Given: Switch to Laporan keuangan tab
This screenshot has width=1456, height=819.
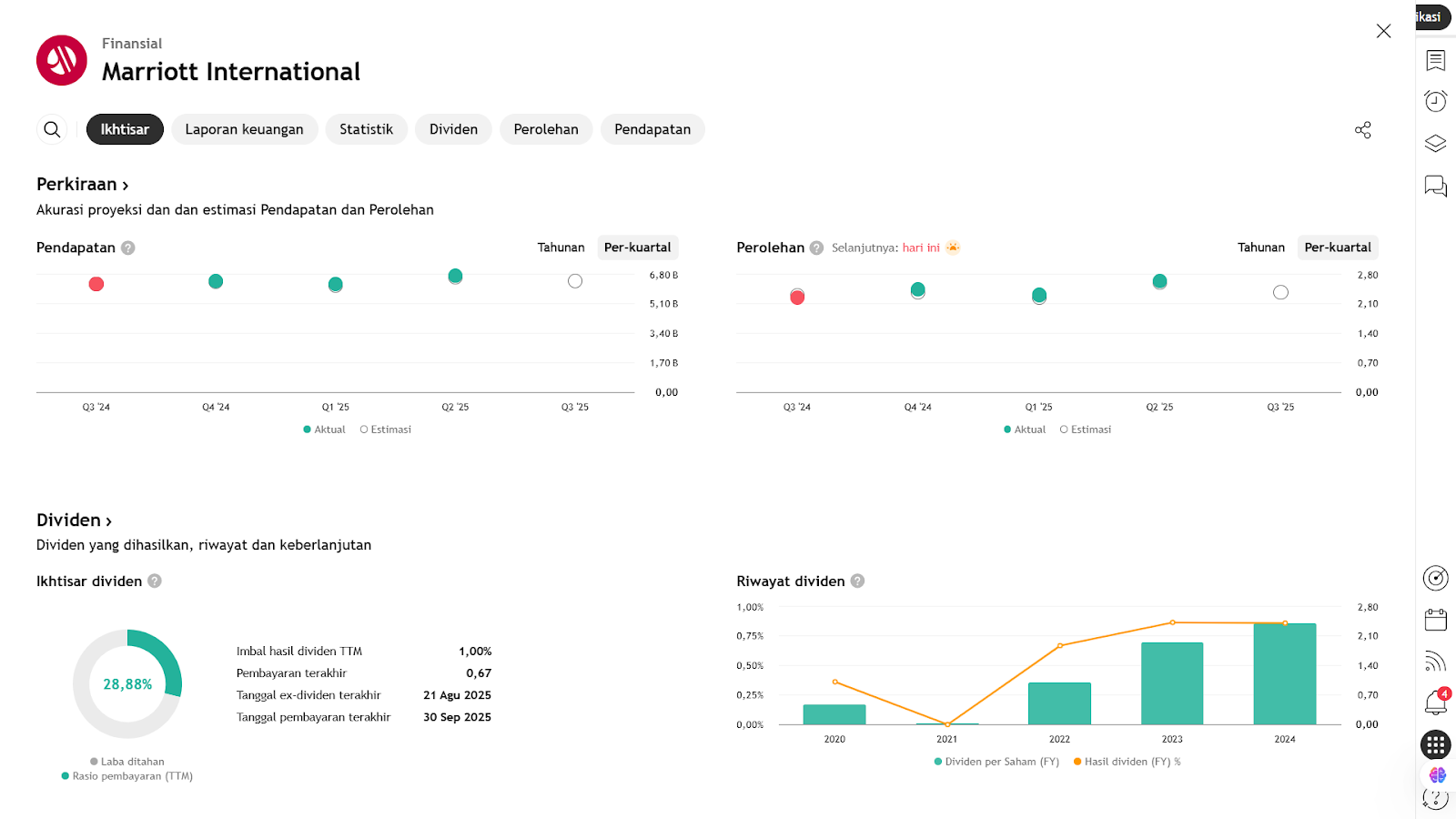Looking at the screenshot, I should click(244, 129).
